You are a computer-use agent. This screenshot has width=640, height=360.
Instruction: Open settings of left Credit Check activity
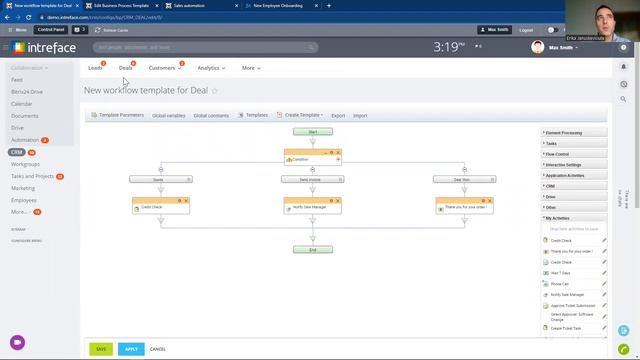(180, 201)
